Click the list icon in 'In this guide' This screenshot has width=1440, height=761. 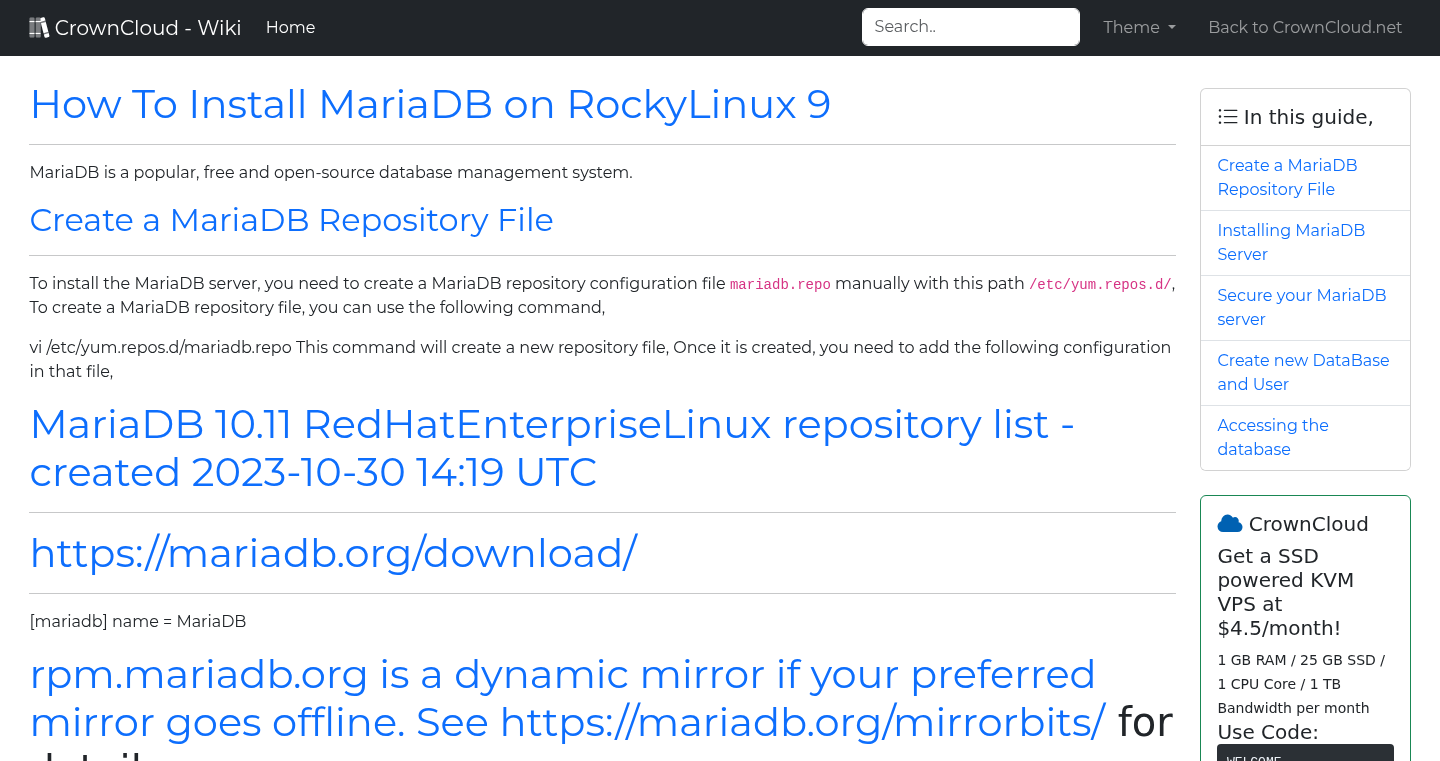coord(1227,116)
